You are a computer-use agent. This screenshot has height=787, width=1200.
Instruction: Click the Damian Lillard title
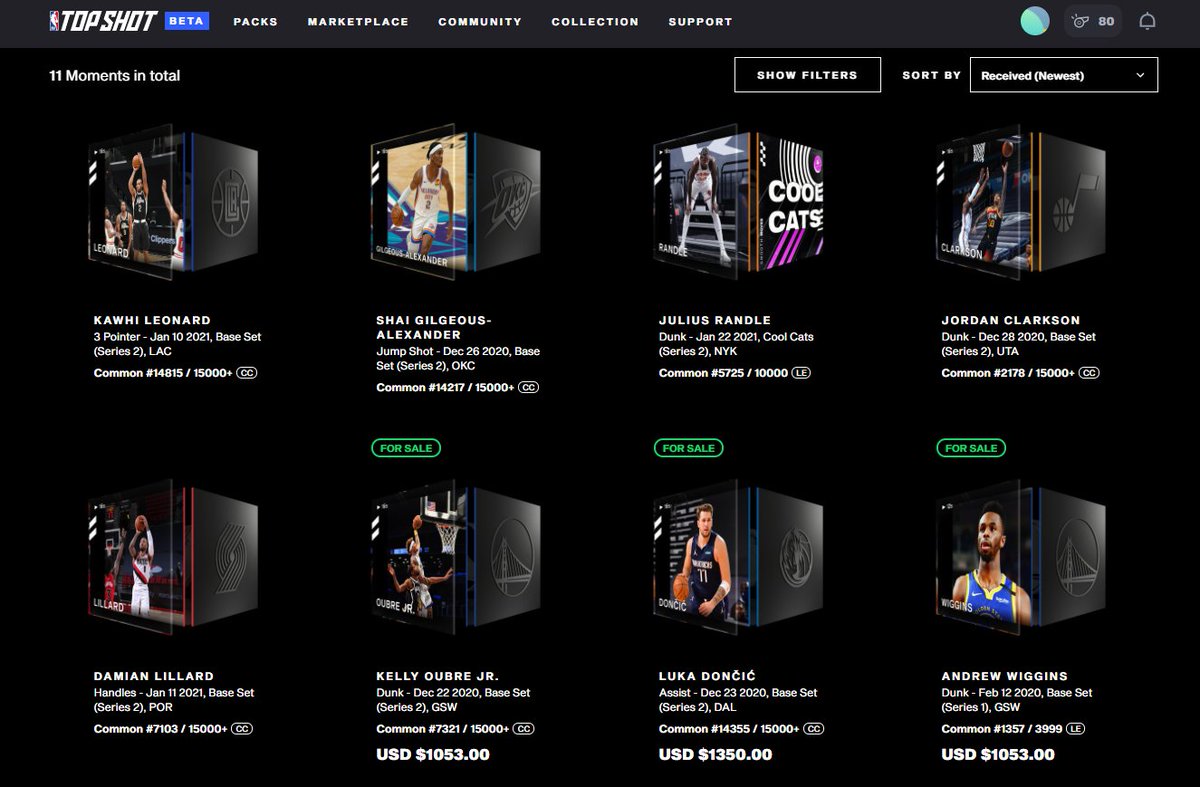pyautogui.click(x=154, y=676)
